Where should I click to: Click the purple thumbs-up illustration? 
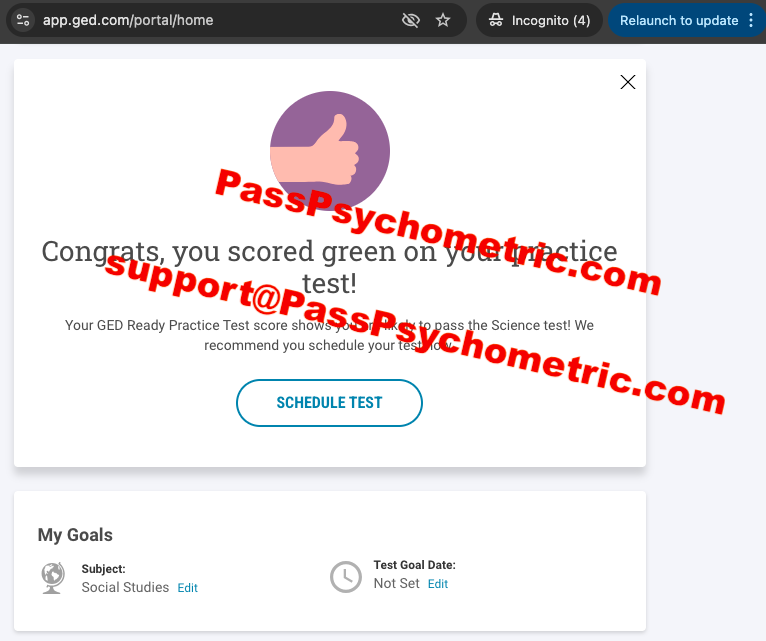coord(330,151)
